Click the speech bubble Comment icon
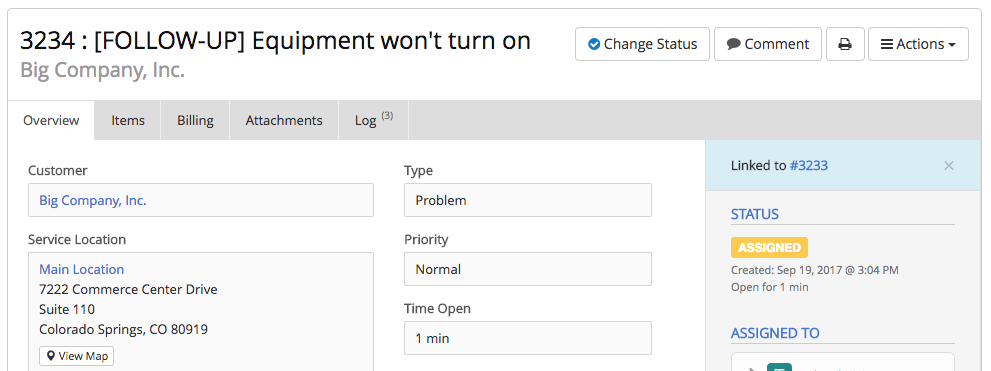Viewport: 991px width, 371px height. pos(733,44)
